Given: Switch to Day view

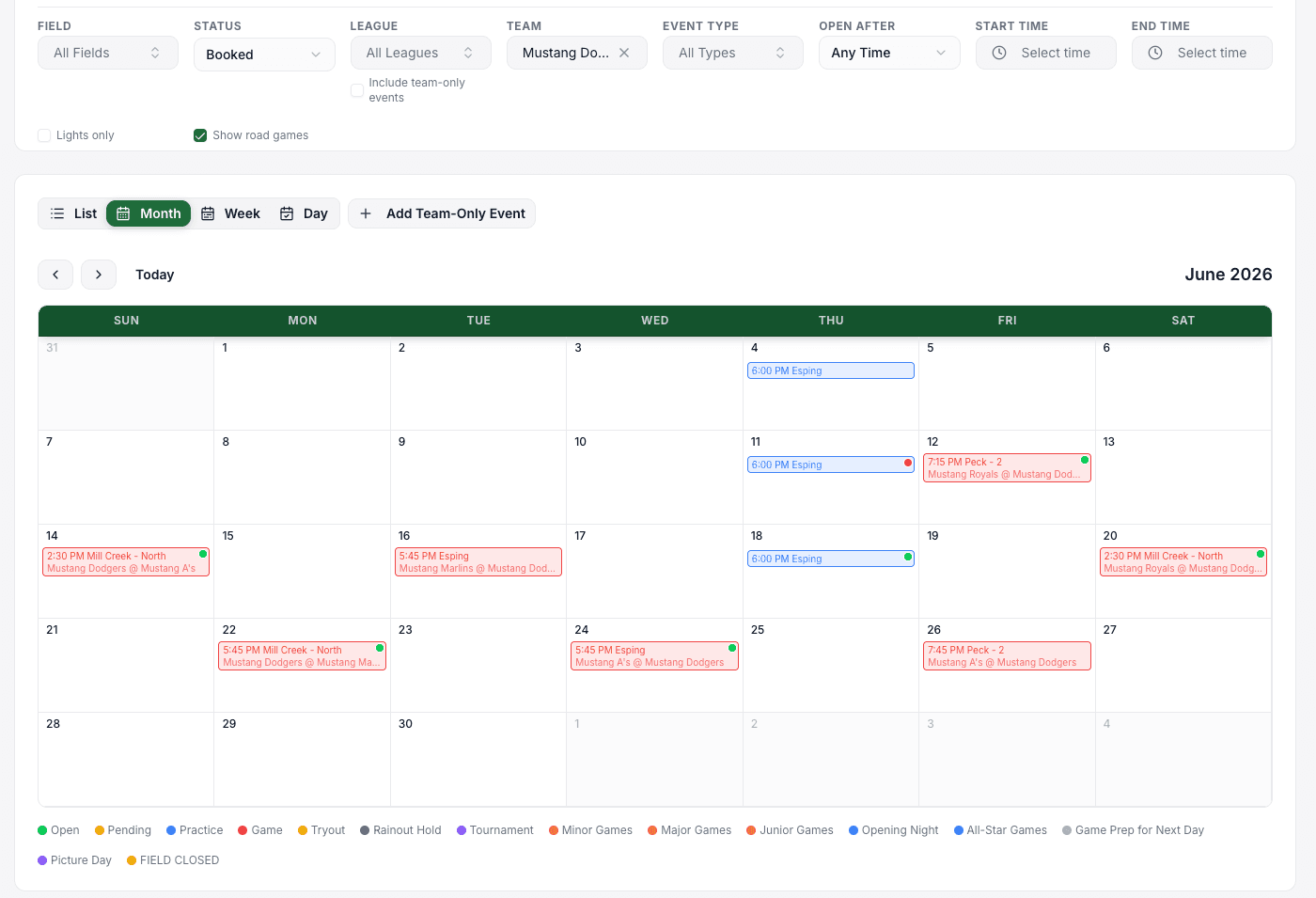Looking at the screenshot, I should click(x=304, y=213).
